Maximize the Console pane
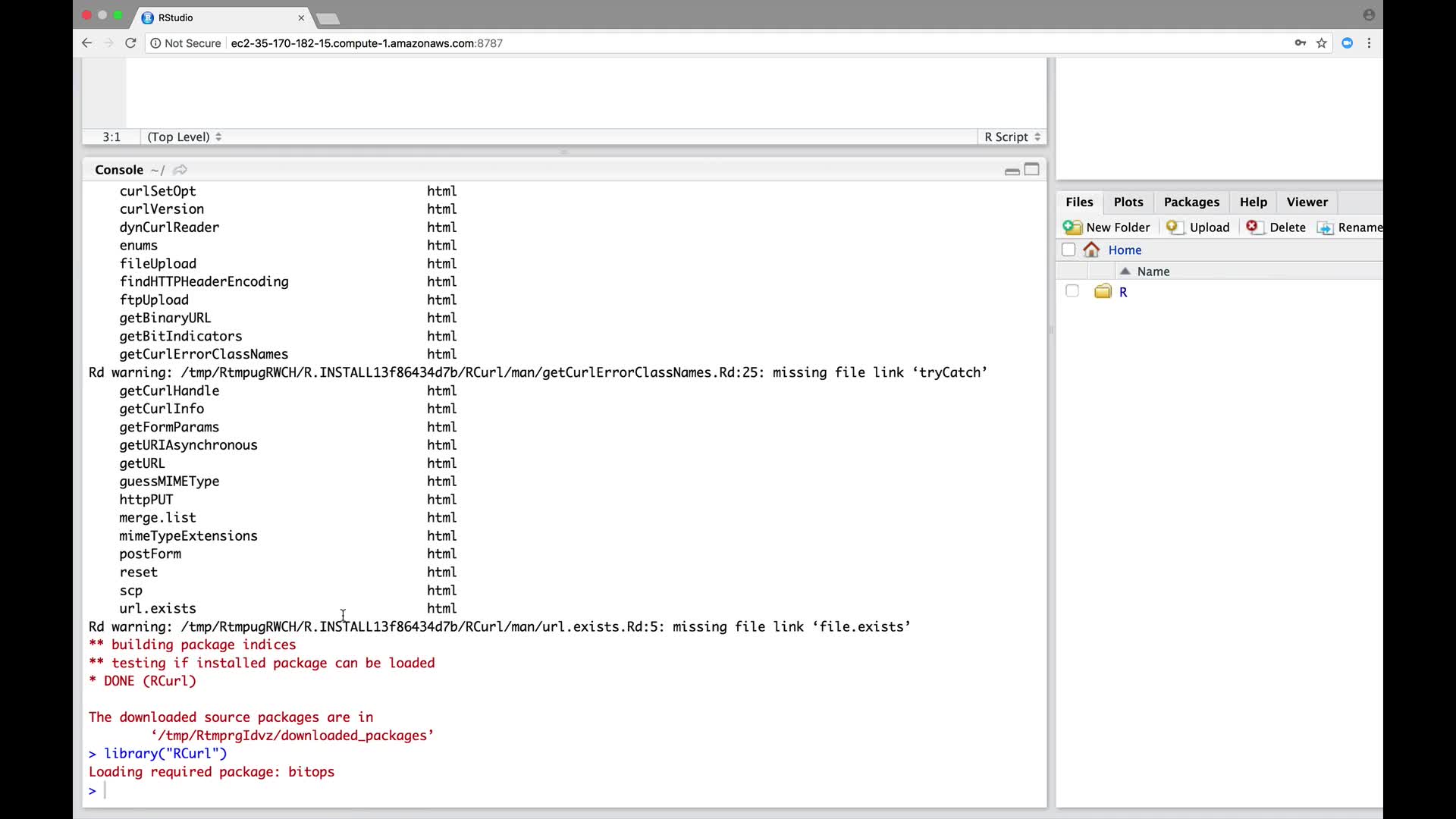This screenshot has height=819, width=1456. point(1032,169)
